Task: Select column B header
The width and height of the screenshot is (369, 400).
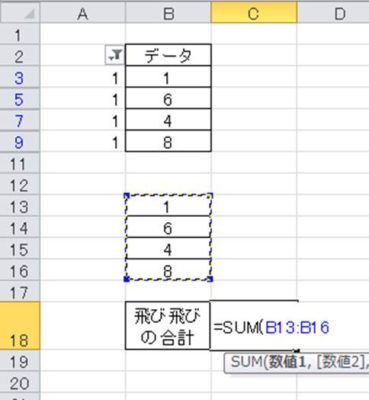Action: (x=168, y=13)
